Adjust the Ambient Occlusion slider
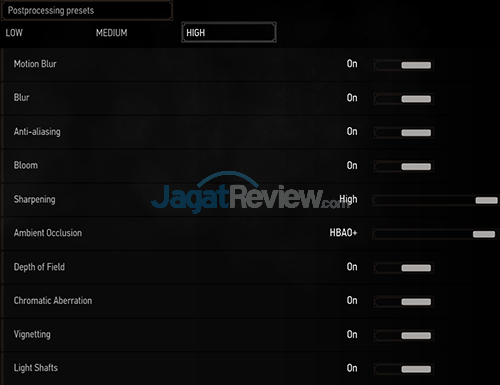This screenshot has width=500, height=385. pyautogui.click(x=435, y=234)
